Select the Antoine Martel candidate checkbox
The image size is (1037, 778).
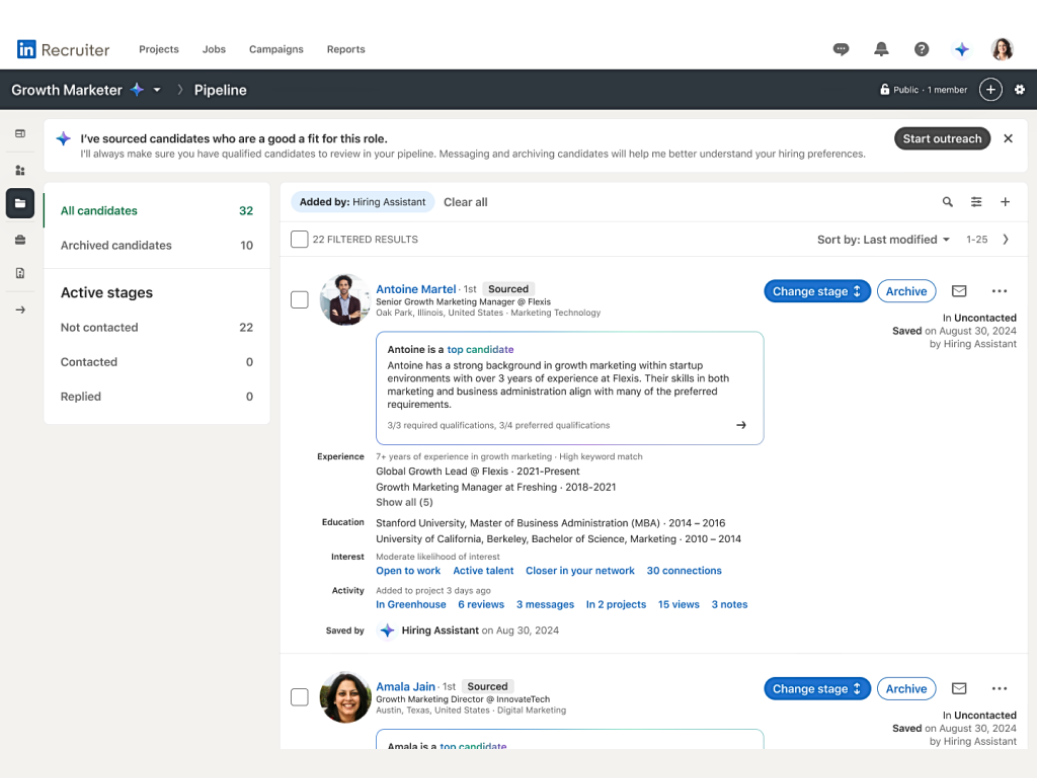tap(299, 300)
